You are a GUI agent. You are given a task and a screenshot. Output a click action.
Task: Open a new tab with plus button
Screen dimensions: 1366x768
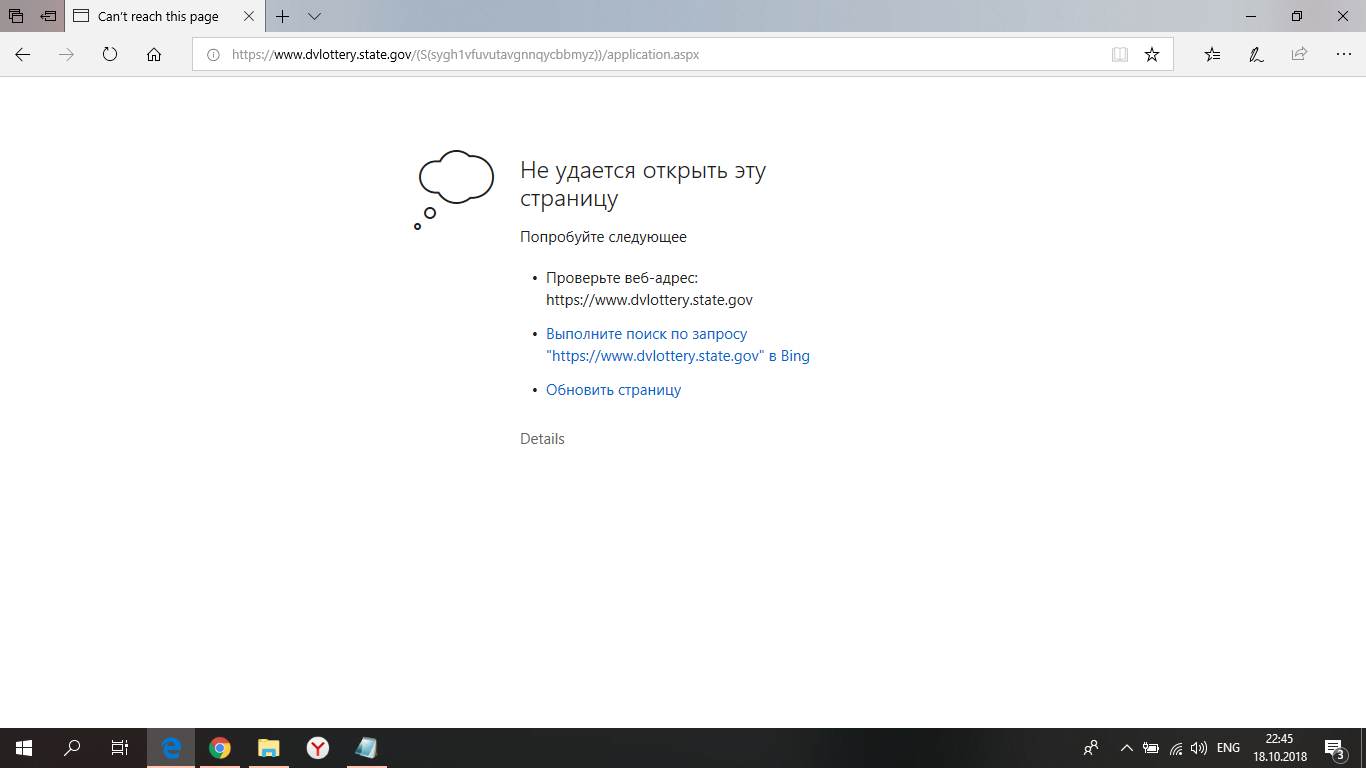tap(283, 17)
